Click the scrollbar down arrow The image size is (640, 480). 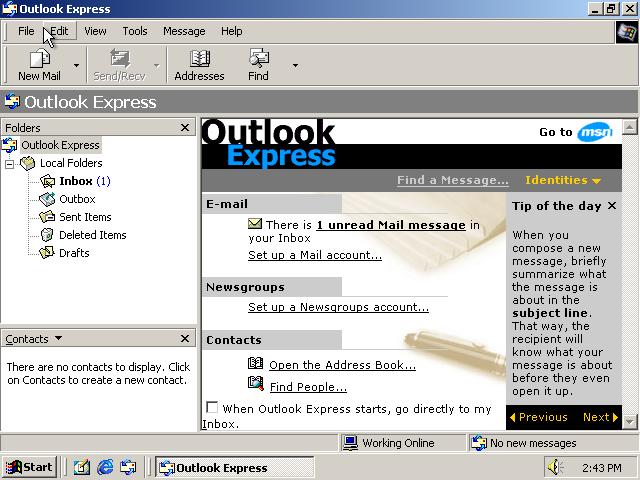630,422
